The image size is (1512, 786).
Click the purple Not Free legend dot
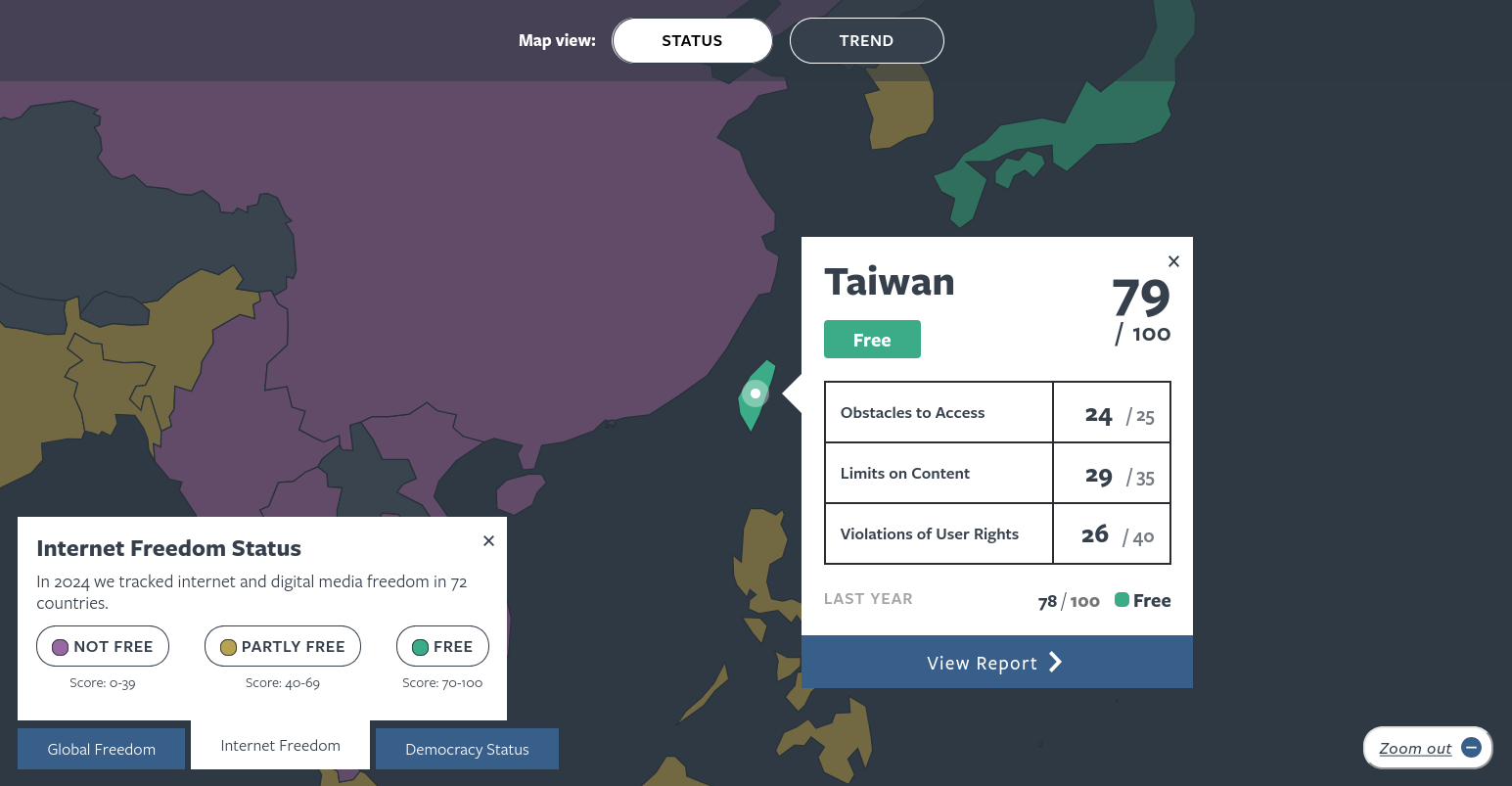point(60,647)
